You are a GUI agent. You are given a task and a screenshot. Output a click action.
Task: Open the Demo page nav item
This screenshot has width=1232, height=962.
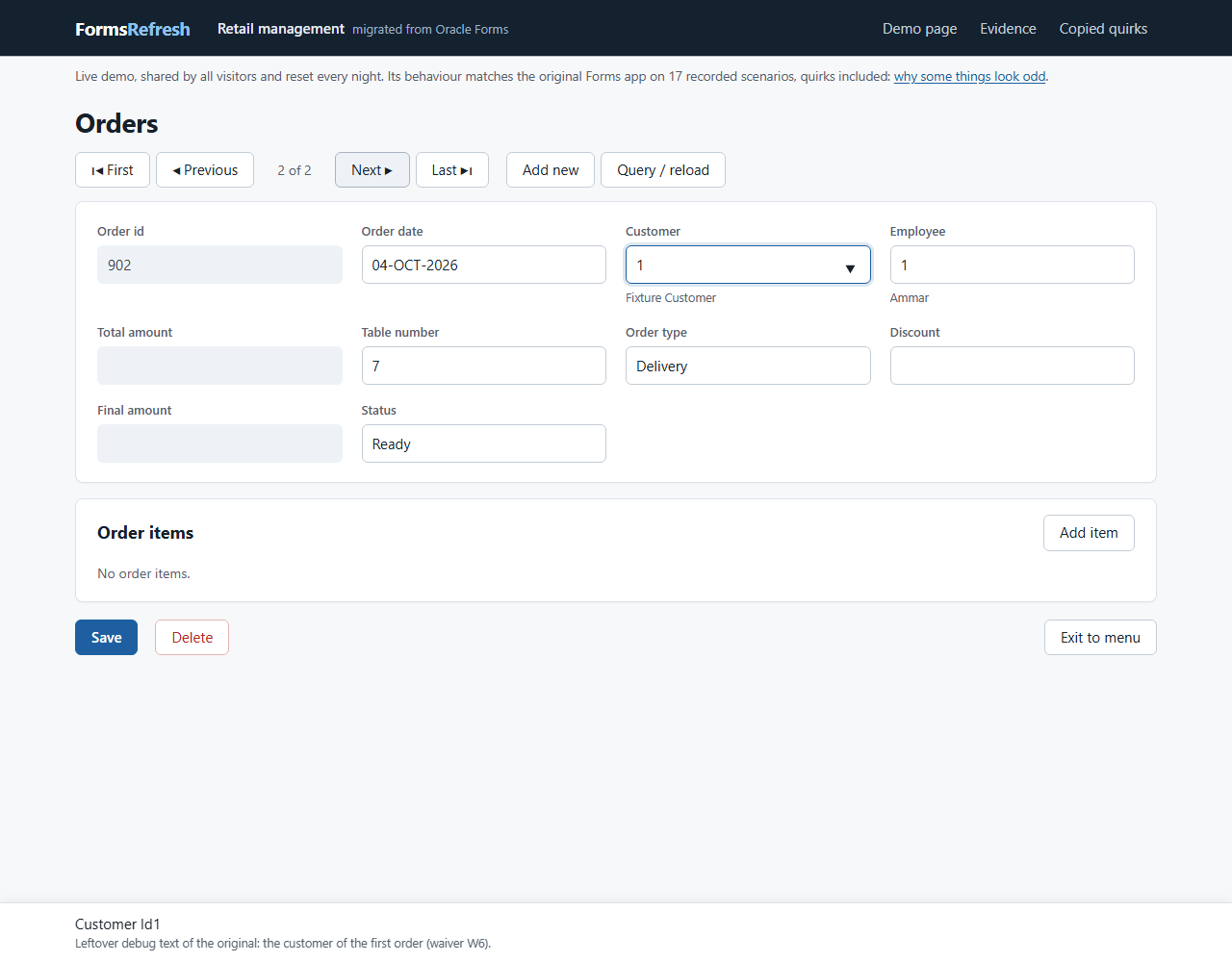point(919,29)
